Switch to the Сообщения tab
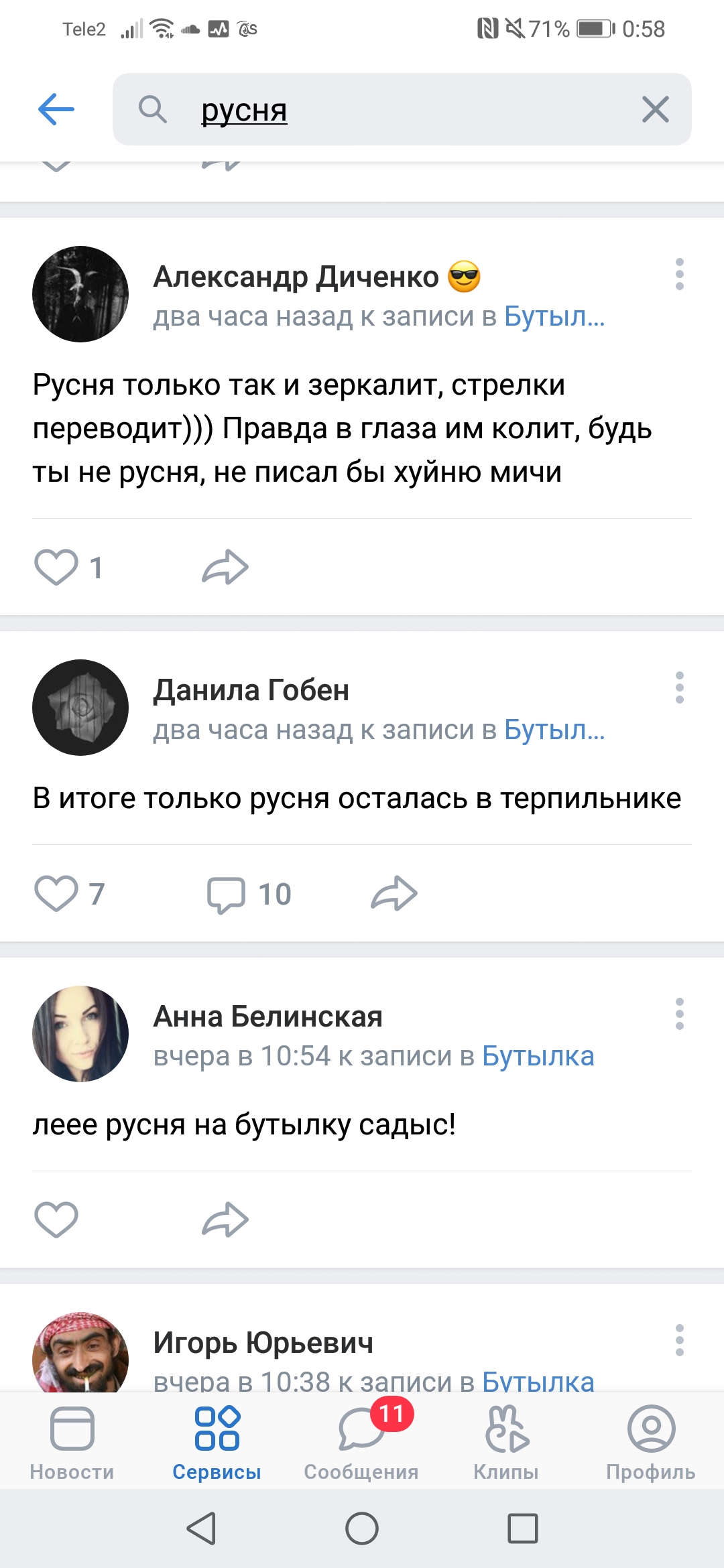 pyautogui.click(x=361, y=1442)
